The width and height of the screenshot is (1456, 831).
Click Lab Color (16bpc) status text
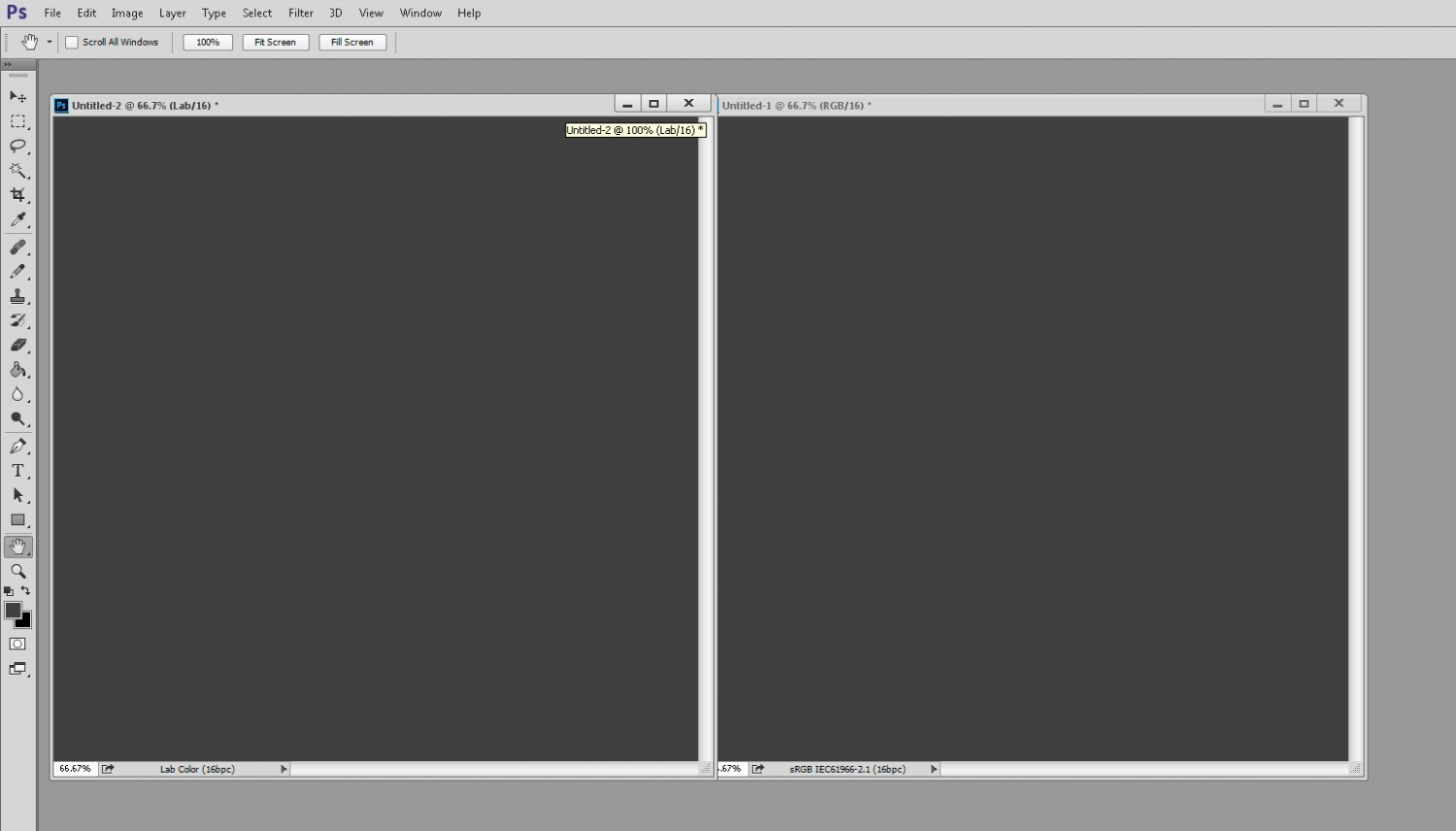coord(197,769)
